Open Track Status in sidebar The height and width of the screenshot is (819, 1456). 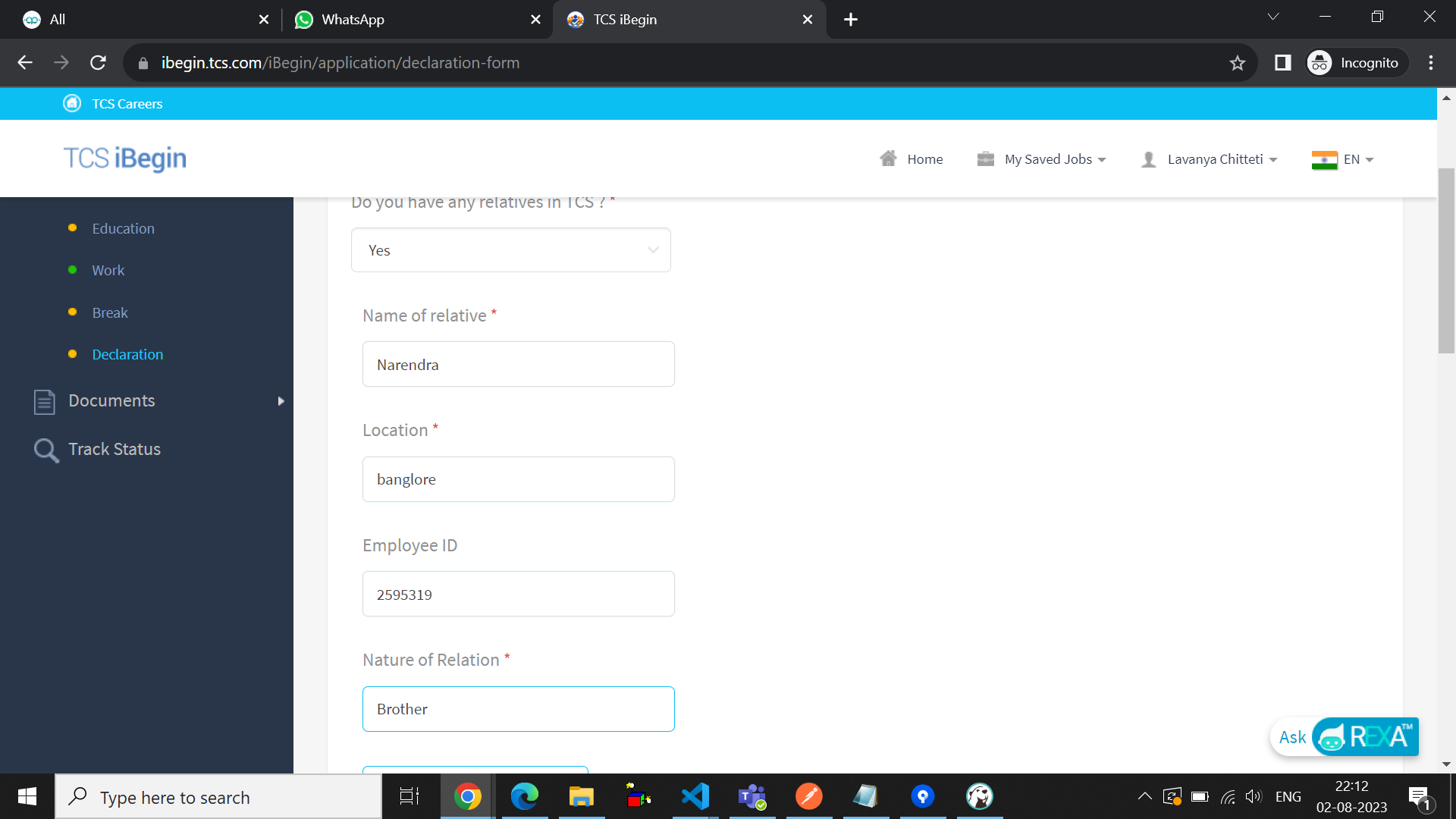[x=115, y=449]
